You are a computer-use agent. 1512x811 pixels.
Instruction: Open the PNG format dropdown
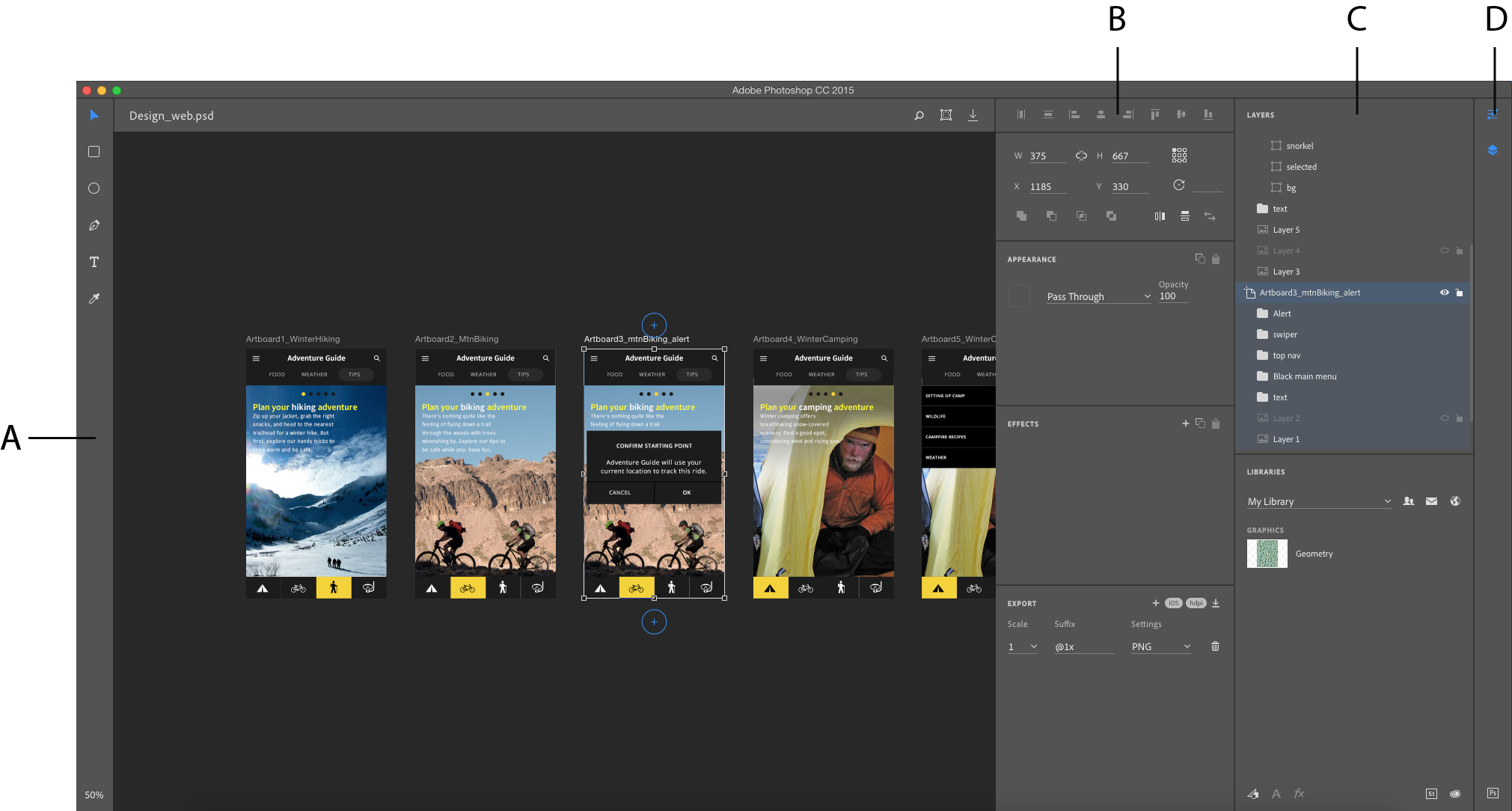click(x=1160, y=646)
